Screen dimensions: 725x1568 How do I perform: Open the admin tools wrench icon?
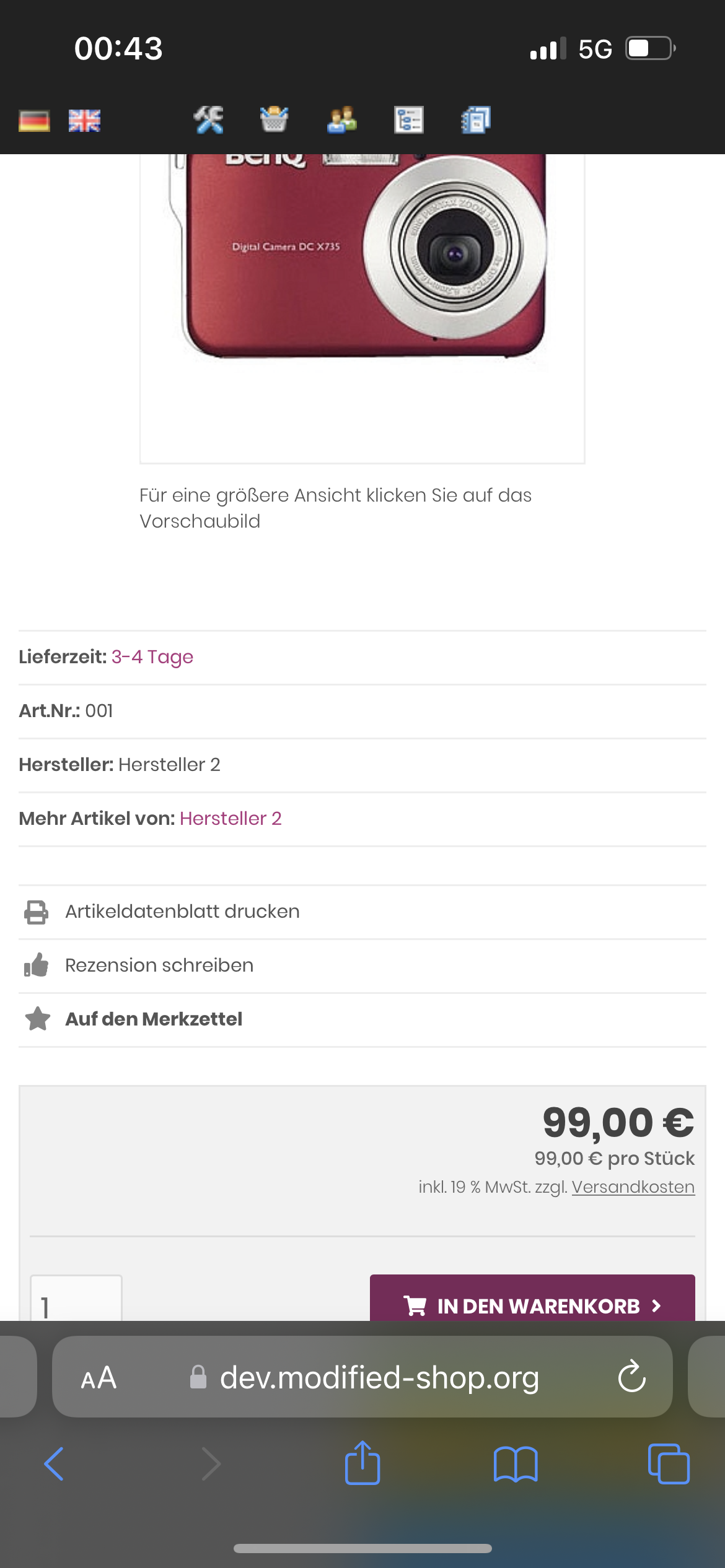[208, 120]
